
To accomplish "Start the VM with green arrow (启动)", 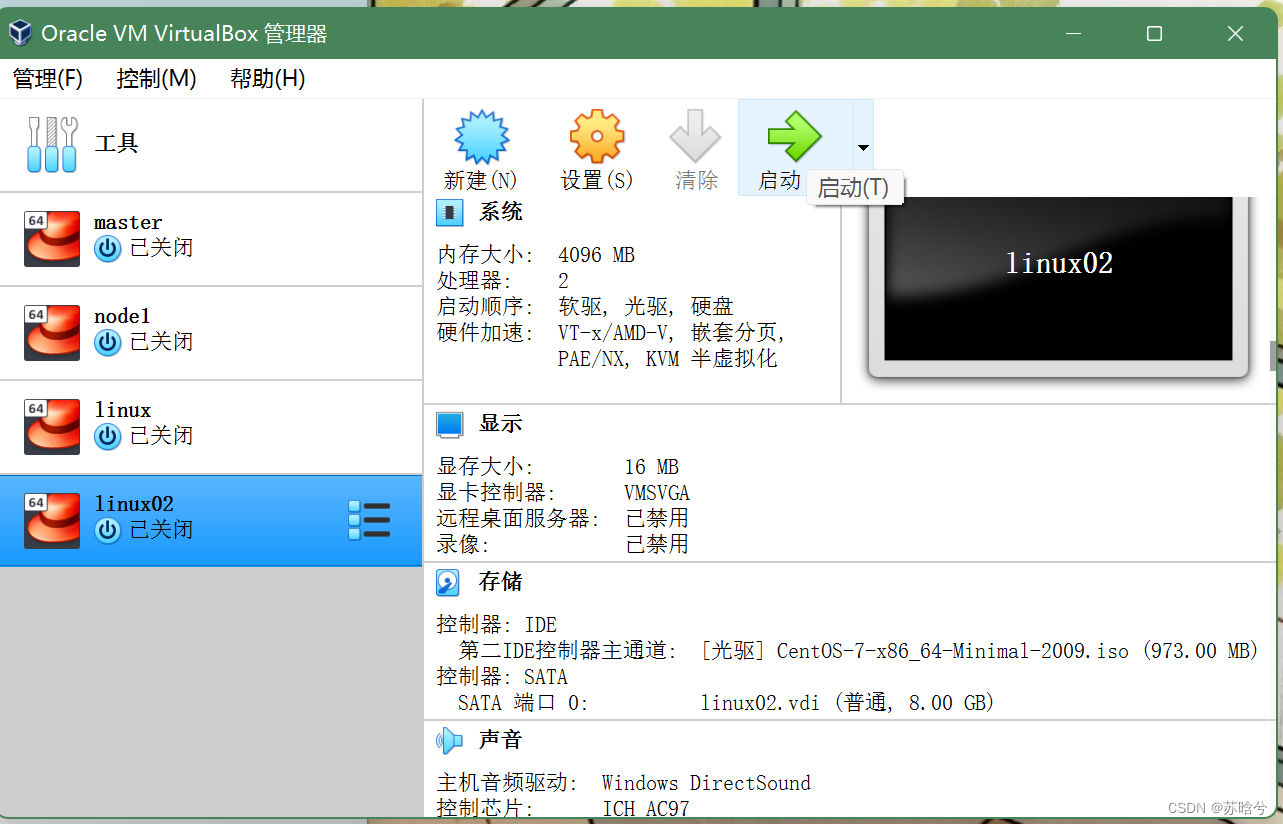I will tap(794, 137).
